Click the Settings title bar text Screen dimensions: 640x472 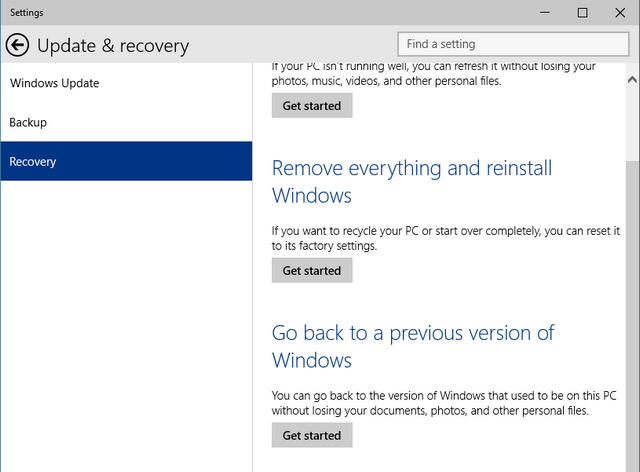(x=27, y=13)
